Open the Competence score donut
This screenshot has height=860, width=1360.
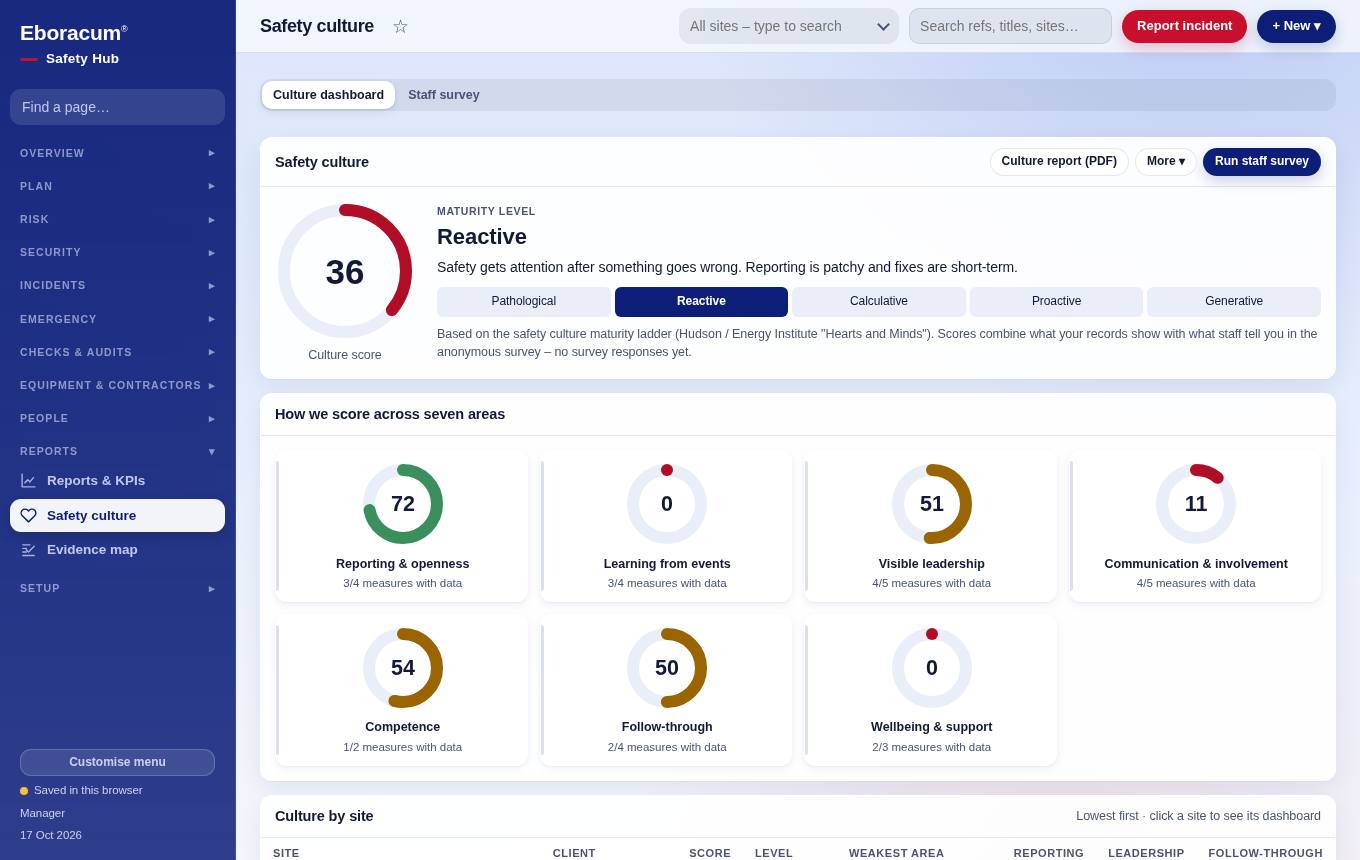(x=403, y=668)
